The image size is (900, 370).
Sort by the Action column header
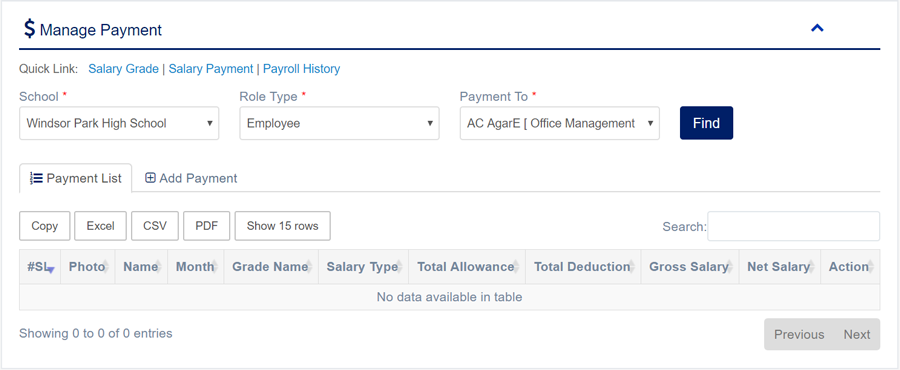[850, 267]
